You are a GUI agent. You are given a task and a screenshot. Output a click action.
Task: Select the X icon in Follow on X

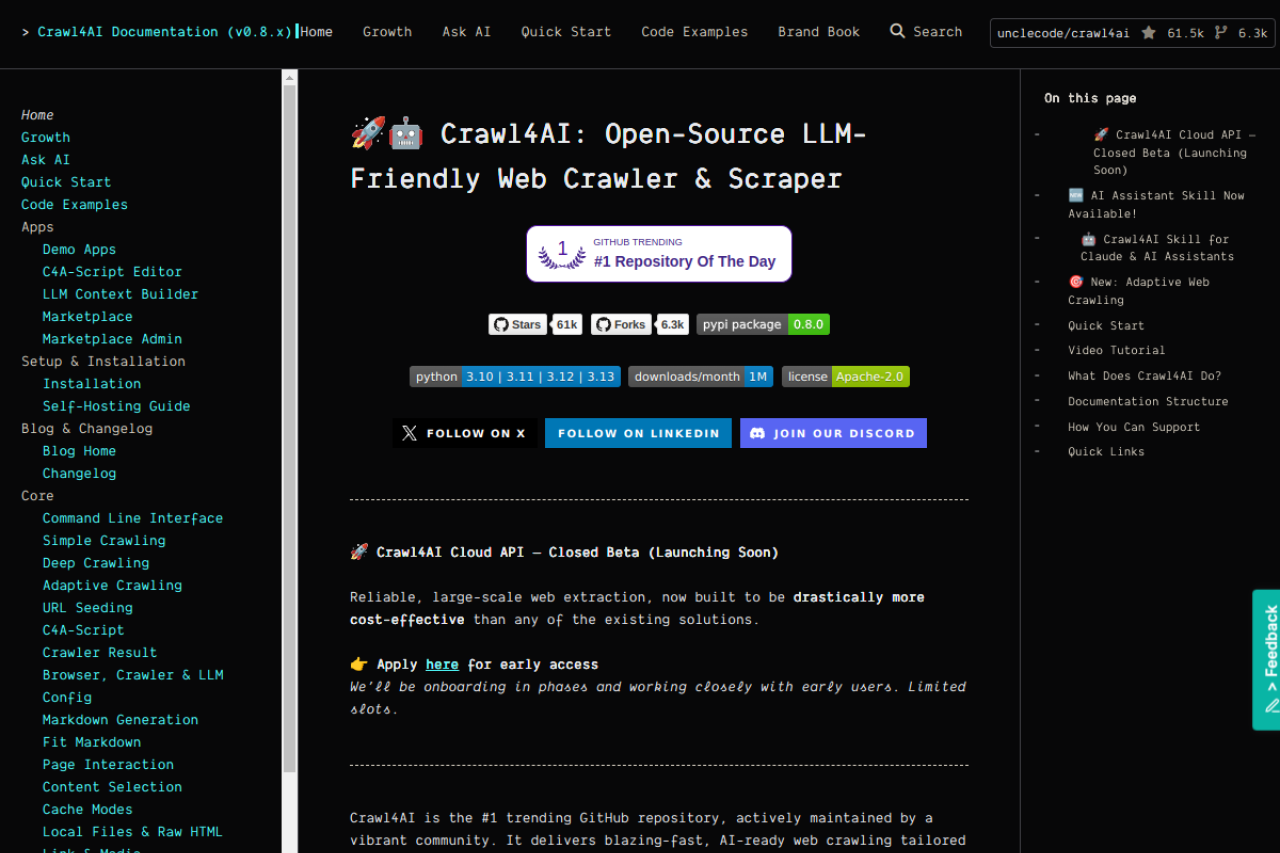(408, 432)
